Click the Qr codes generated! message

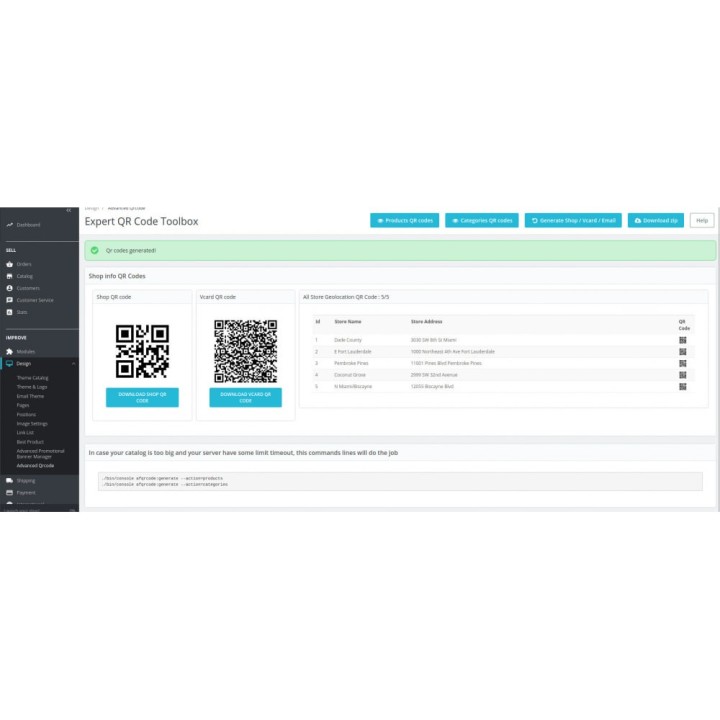(131, 251)
